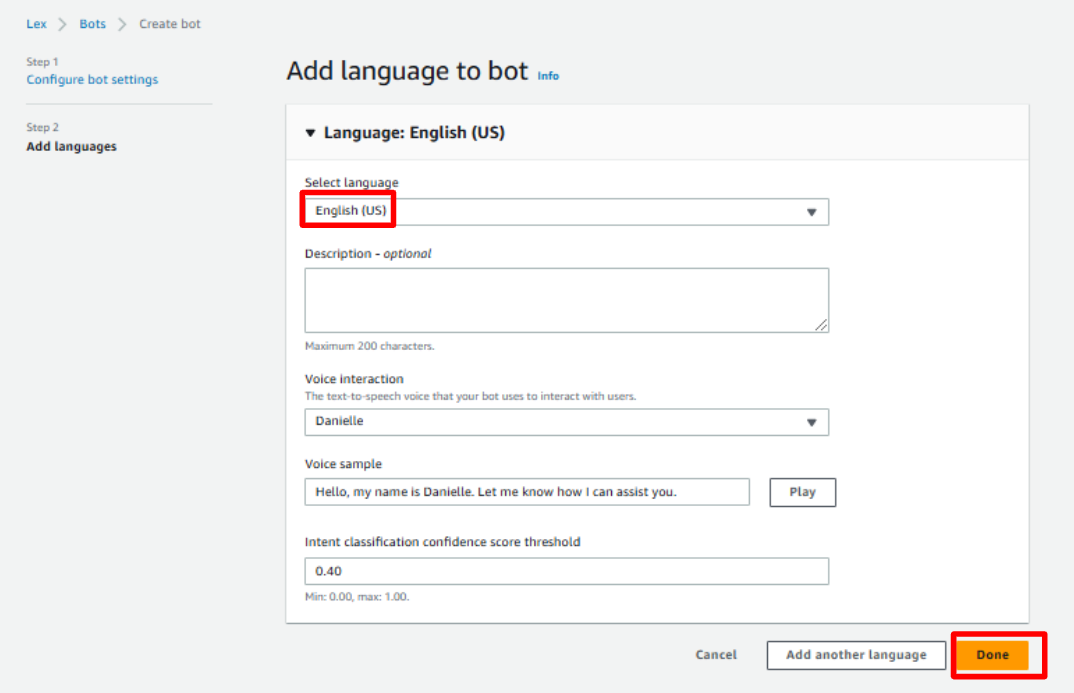Click the Add languages step label
Viewport: 1074px width, 693px height.
[71, 147]
